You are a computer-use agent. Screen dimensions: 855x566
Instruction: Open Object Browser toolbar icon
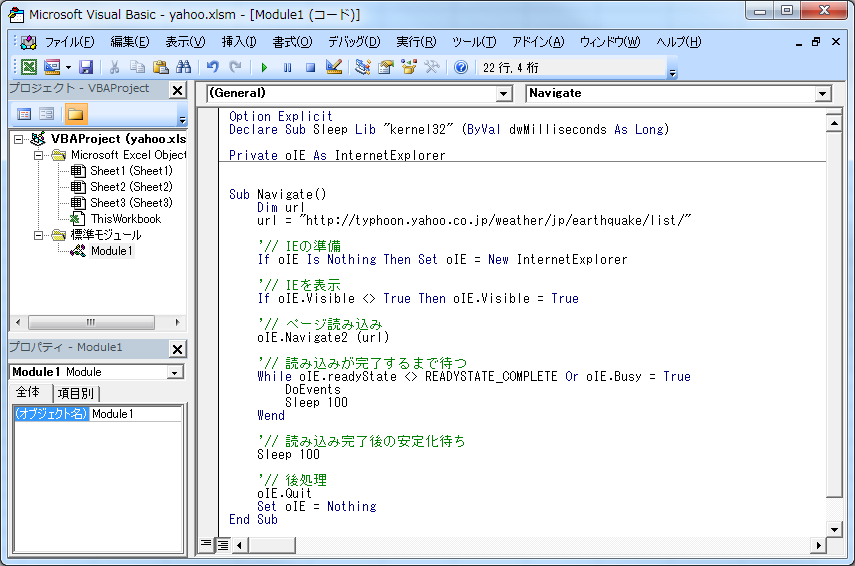pyautogui.click(x=408, y=67)
